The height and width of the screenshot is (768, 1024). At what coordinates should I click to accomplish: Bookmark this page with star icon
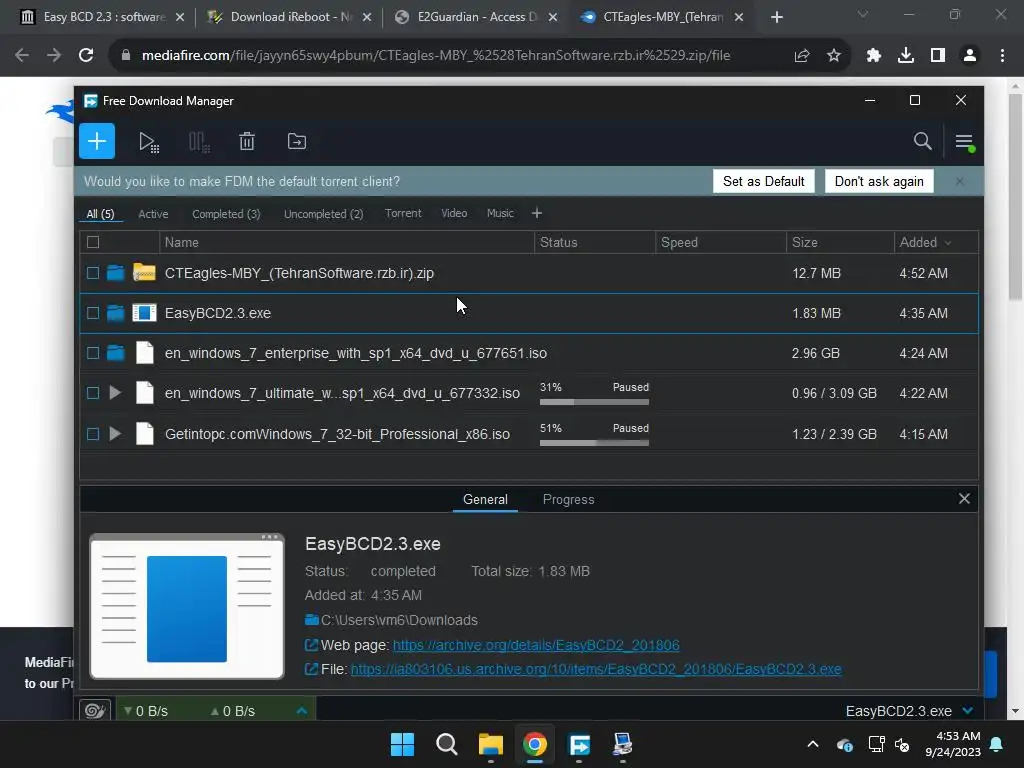point(833,56)
